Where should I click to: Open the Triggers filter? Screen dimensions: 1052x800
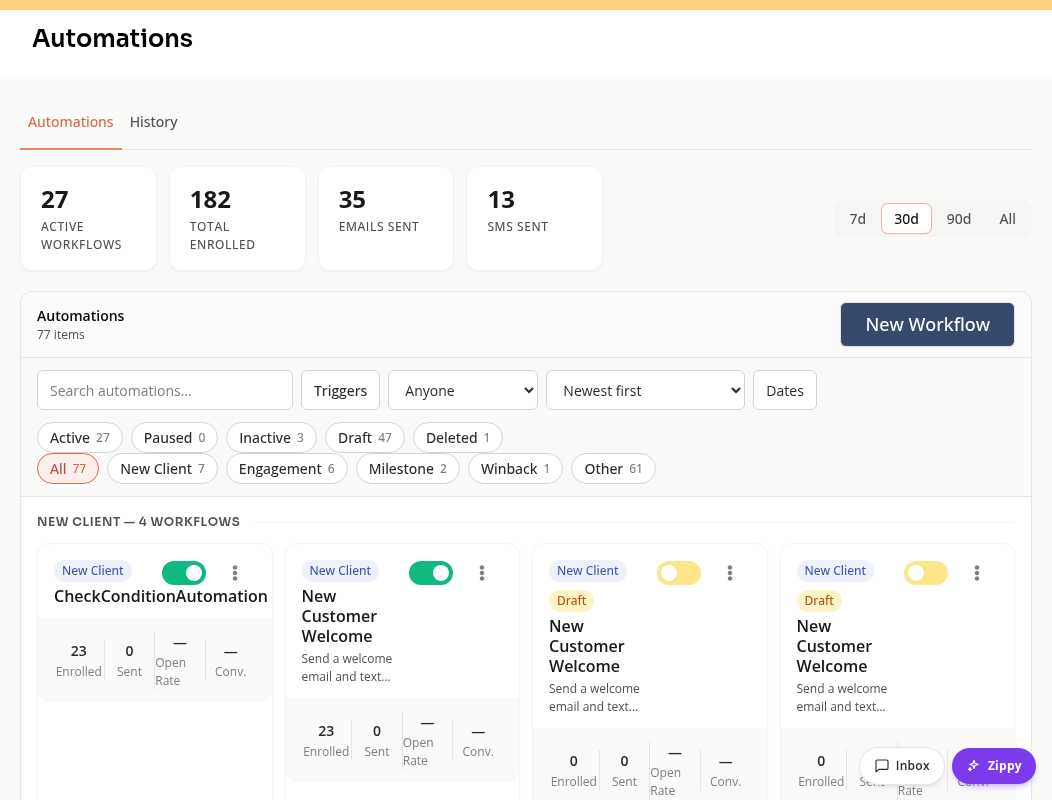(x=340, y=390)
